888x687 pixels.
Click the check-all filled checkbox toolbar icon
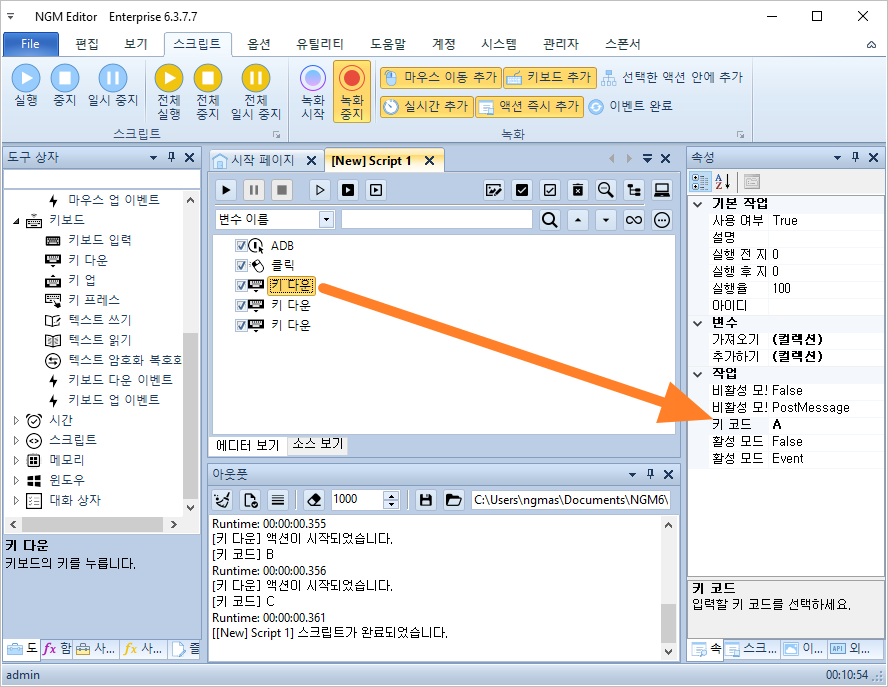pos(522,190)
